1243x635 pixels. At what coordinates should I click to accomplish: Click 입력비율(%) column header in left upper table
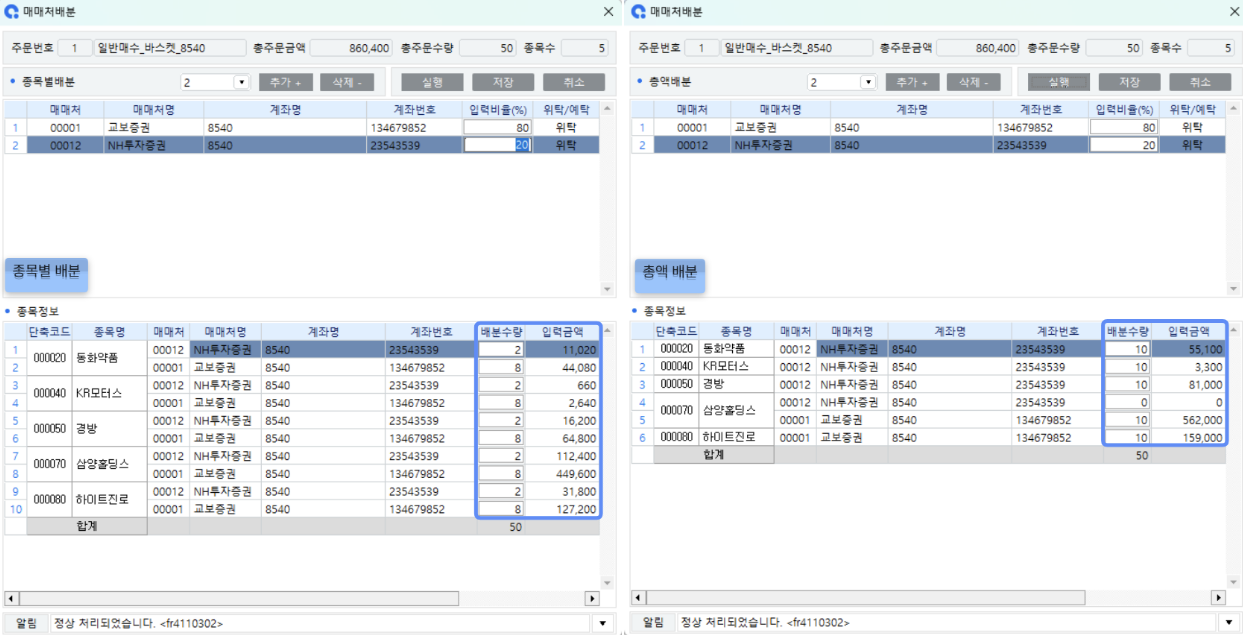pos(497,109)
